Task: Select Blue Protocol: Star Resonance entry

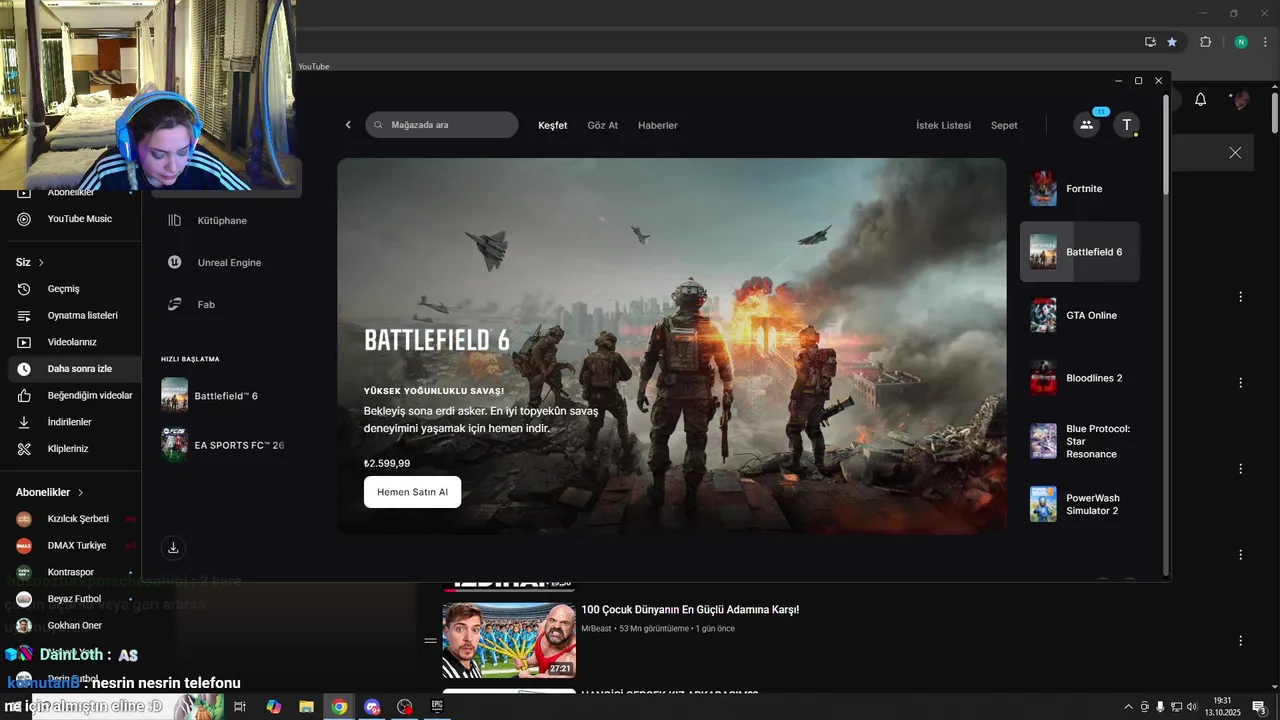Action: click(1080, 441)
